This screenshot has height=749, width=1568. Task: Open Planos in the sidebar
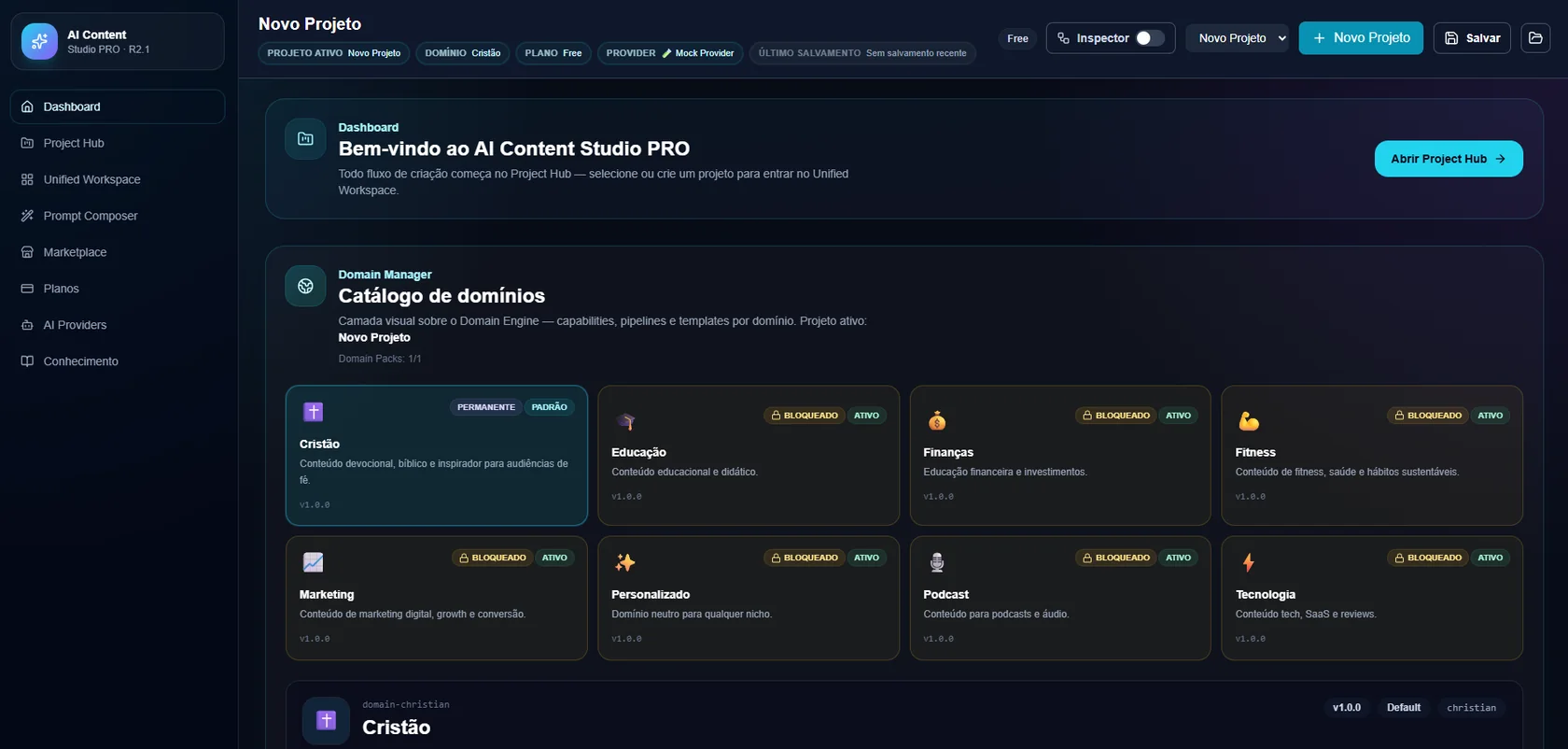118,289
